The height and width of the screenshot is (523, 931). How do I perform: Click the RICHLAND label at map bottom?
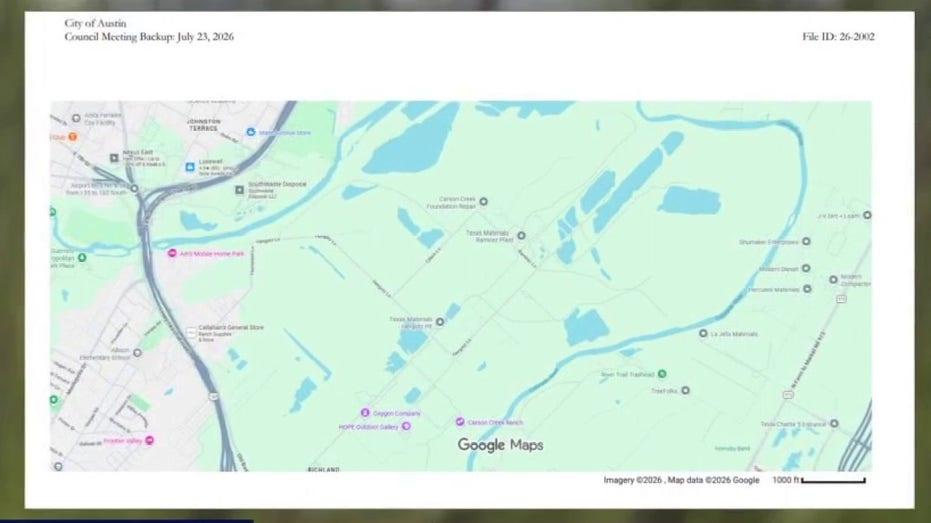pyautogui.click(x=324, y=469)
